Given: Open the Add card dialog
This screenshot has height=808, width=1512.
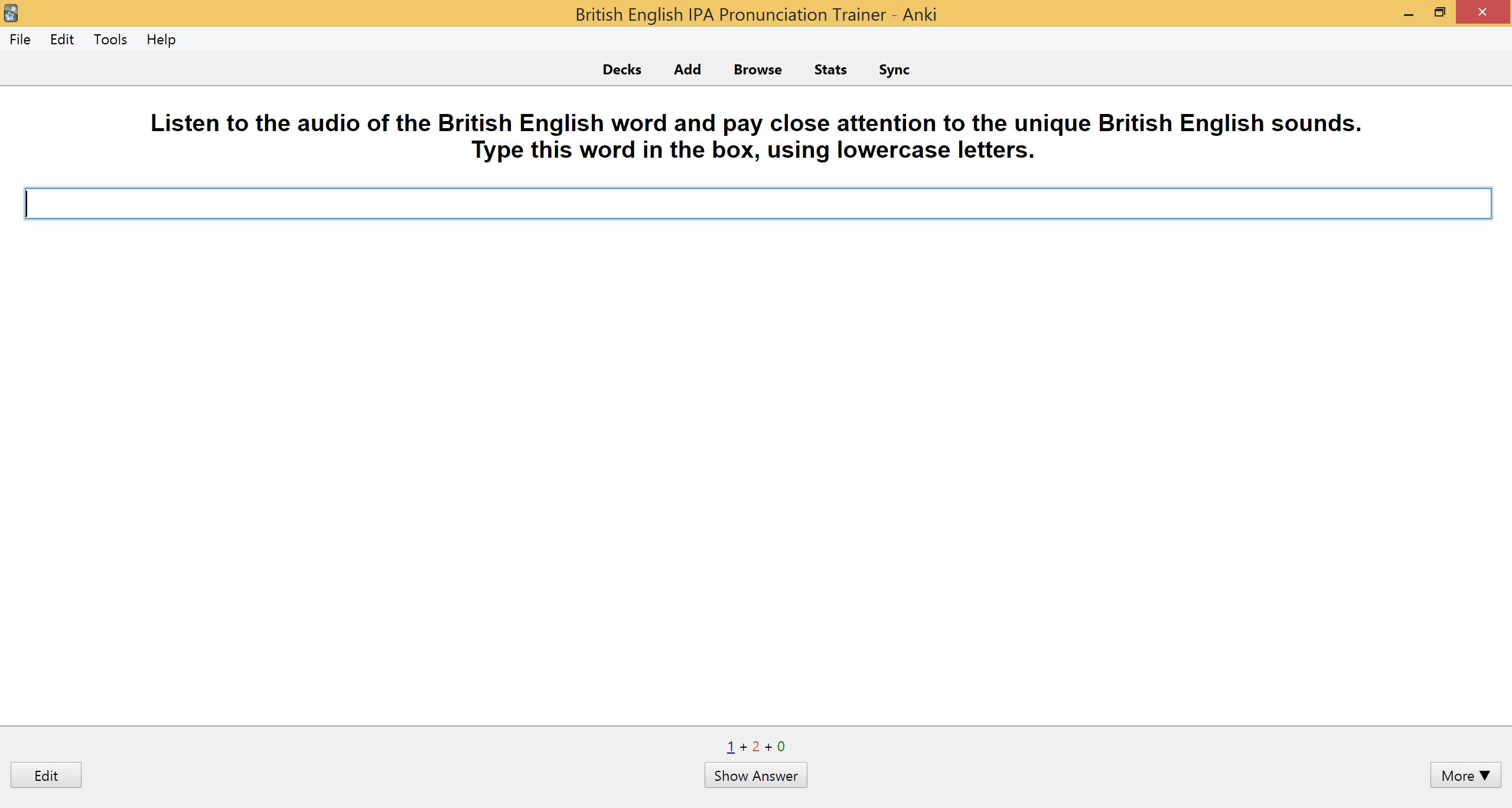Looking at the screenshot, I should [x=687, y=70].
